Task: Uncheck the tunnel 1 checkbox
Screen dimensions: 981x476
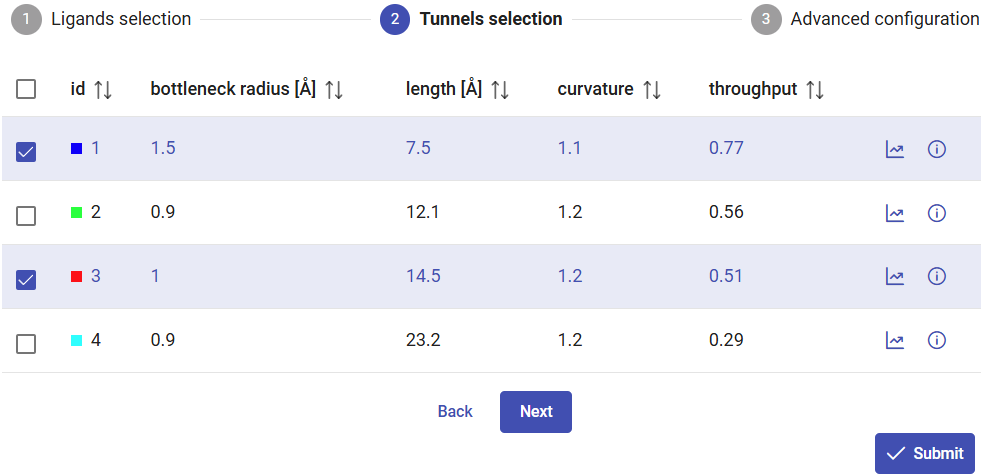Action: tap(27, 152)
